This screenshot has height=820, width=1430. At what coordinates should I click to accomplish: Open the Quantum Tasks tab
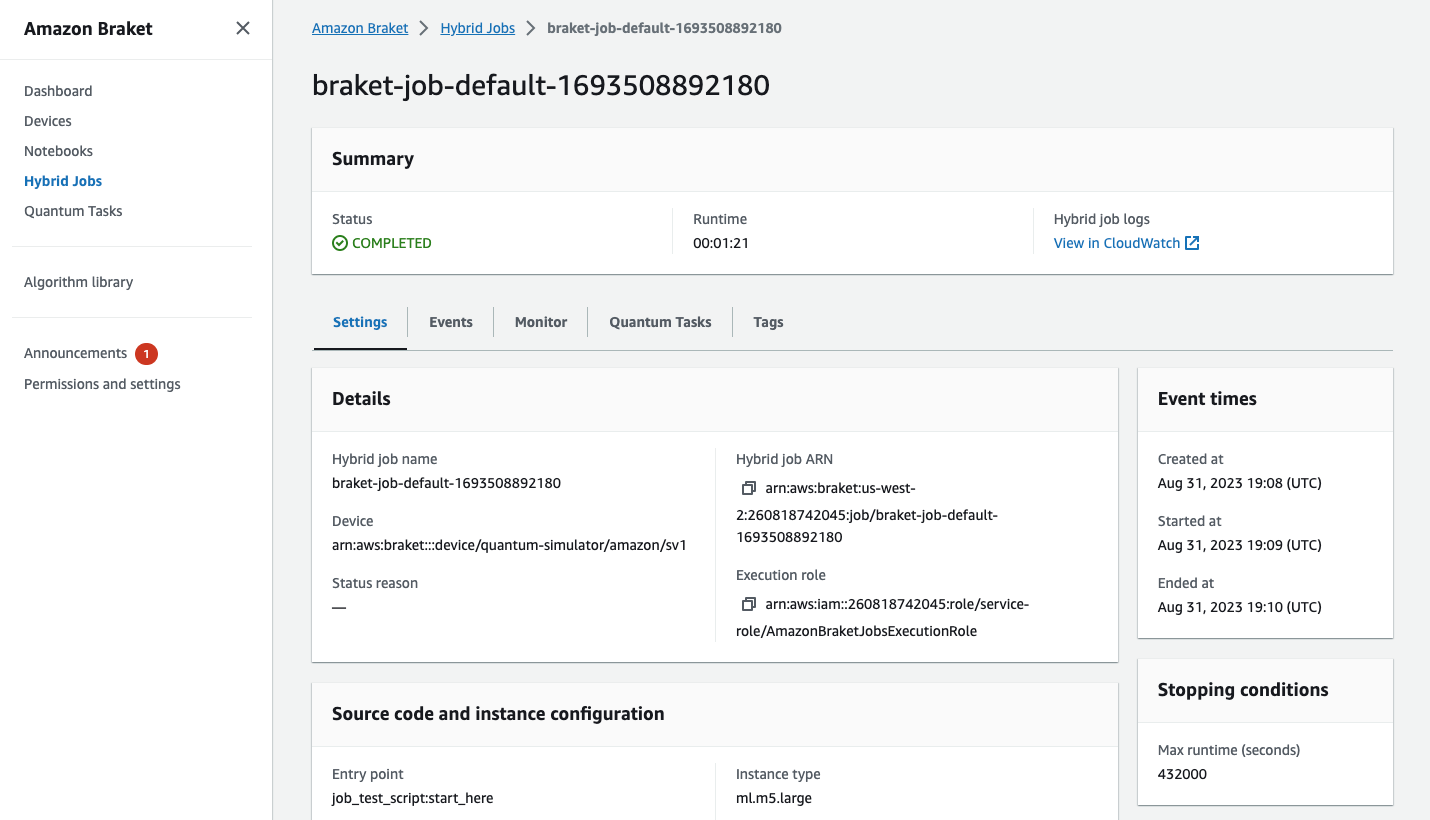pyautogui.click(x=660, y=322)
